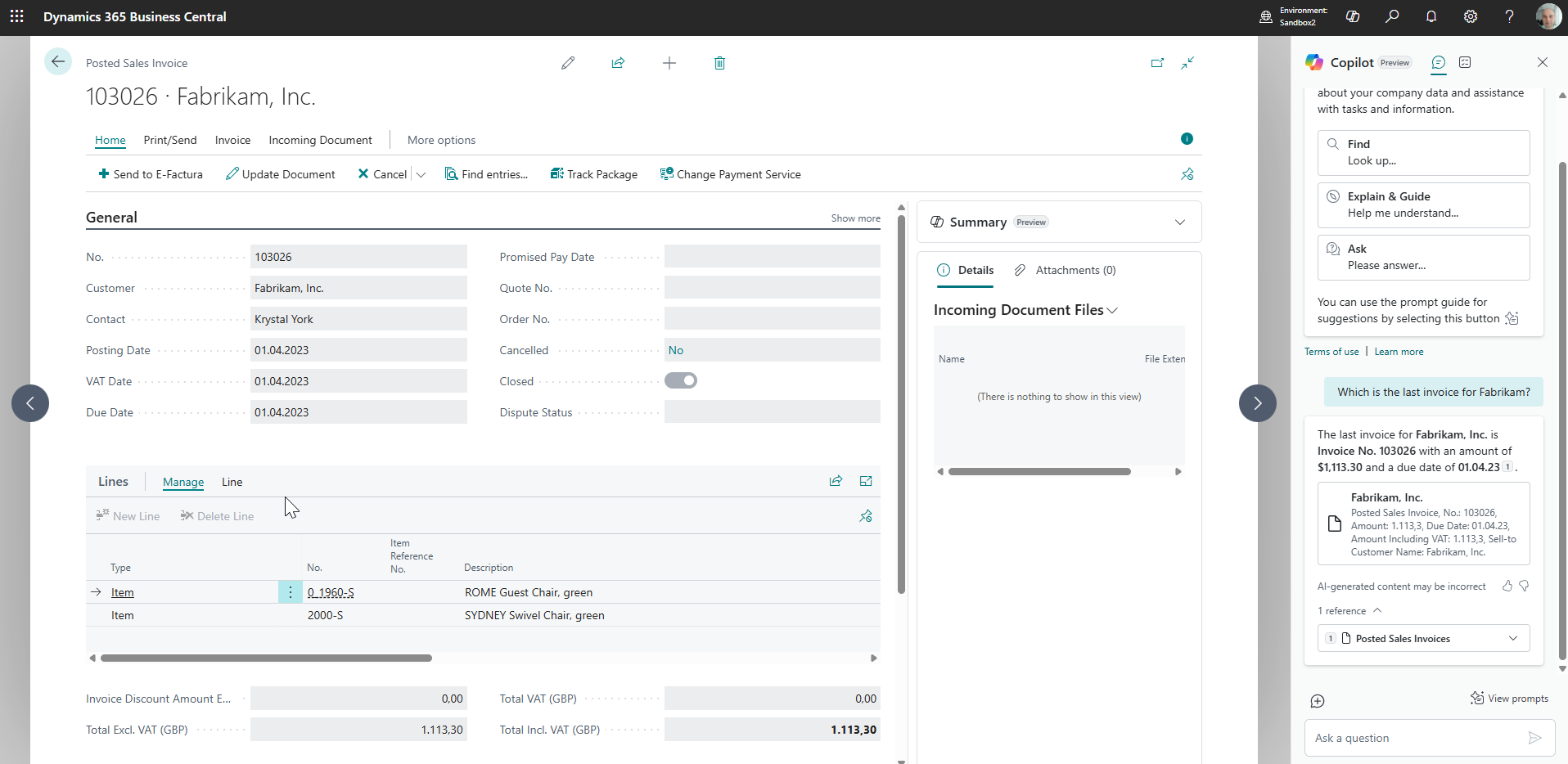Viewport: 1568px width, 764px height.
Task: Open the Terms of use link
Action: point(1331,352)
